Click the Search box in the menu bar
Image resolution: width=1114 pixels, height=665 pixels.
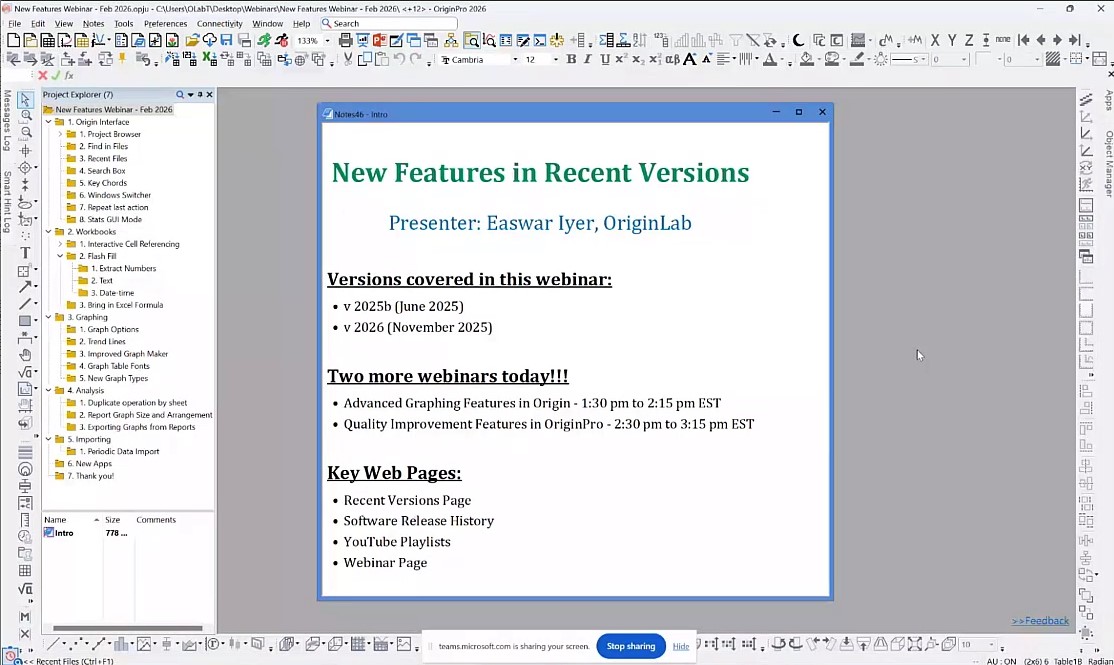coord(388,23)
